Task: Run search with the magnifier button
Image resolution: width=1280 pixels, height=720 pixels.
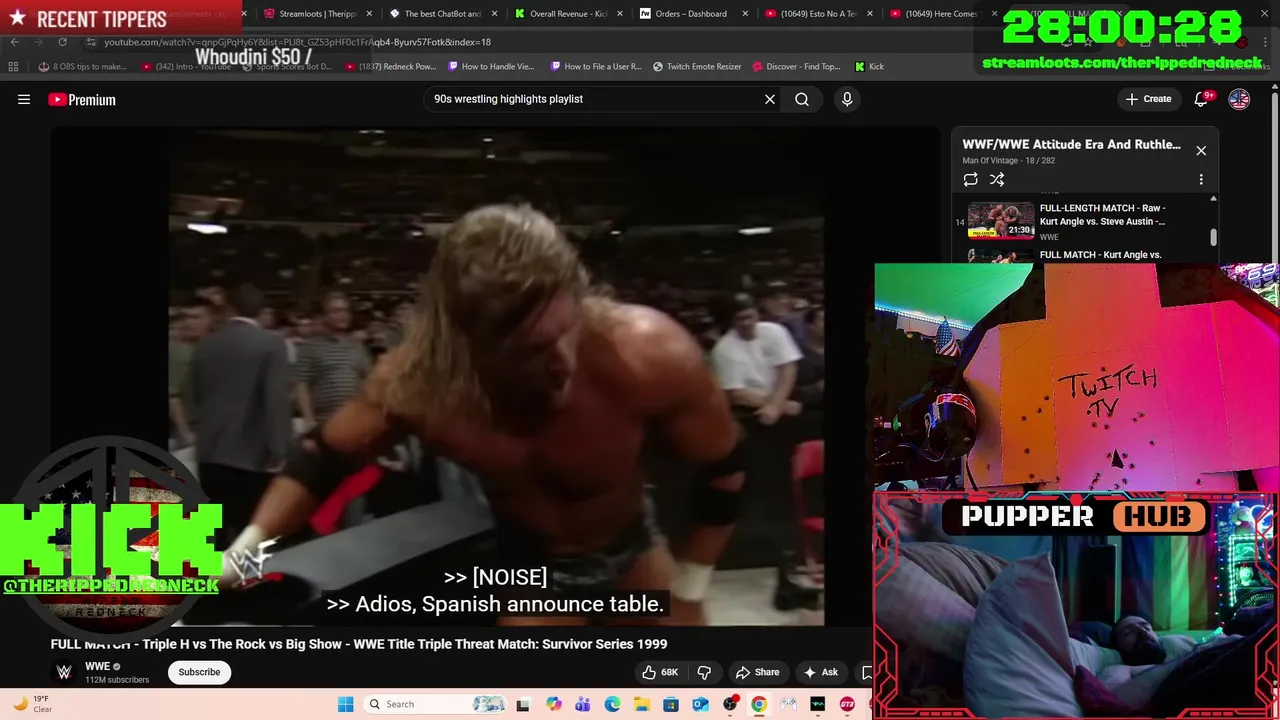Action: [802, 99]
